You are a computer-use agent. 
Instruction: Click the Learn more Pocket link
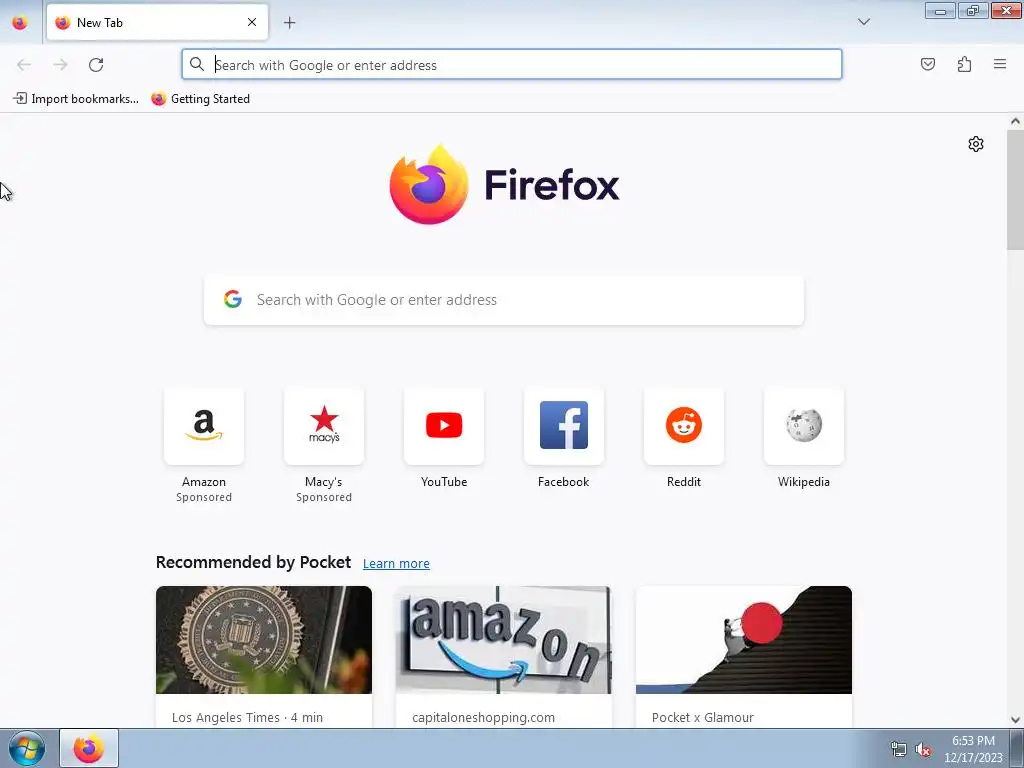point(396,563)
